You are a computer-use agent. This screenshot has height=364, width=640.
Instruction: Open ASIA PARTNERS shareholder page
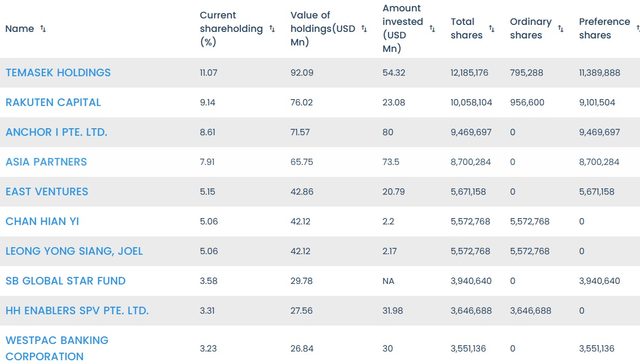point(46,162)
